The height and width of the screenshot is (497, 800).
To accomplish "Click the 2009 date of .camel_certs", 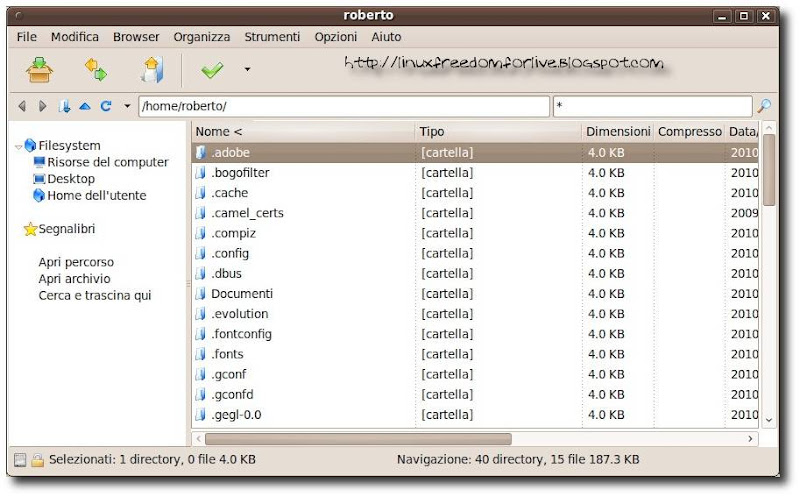I will click(744, 213).
